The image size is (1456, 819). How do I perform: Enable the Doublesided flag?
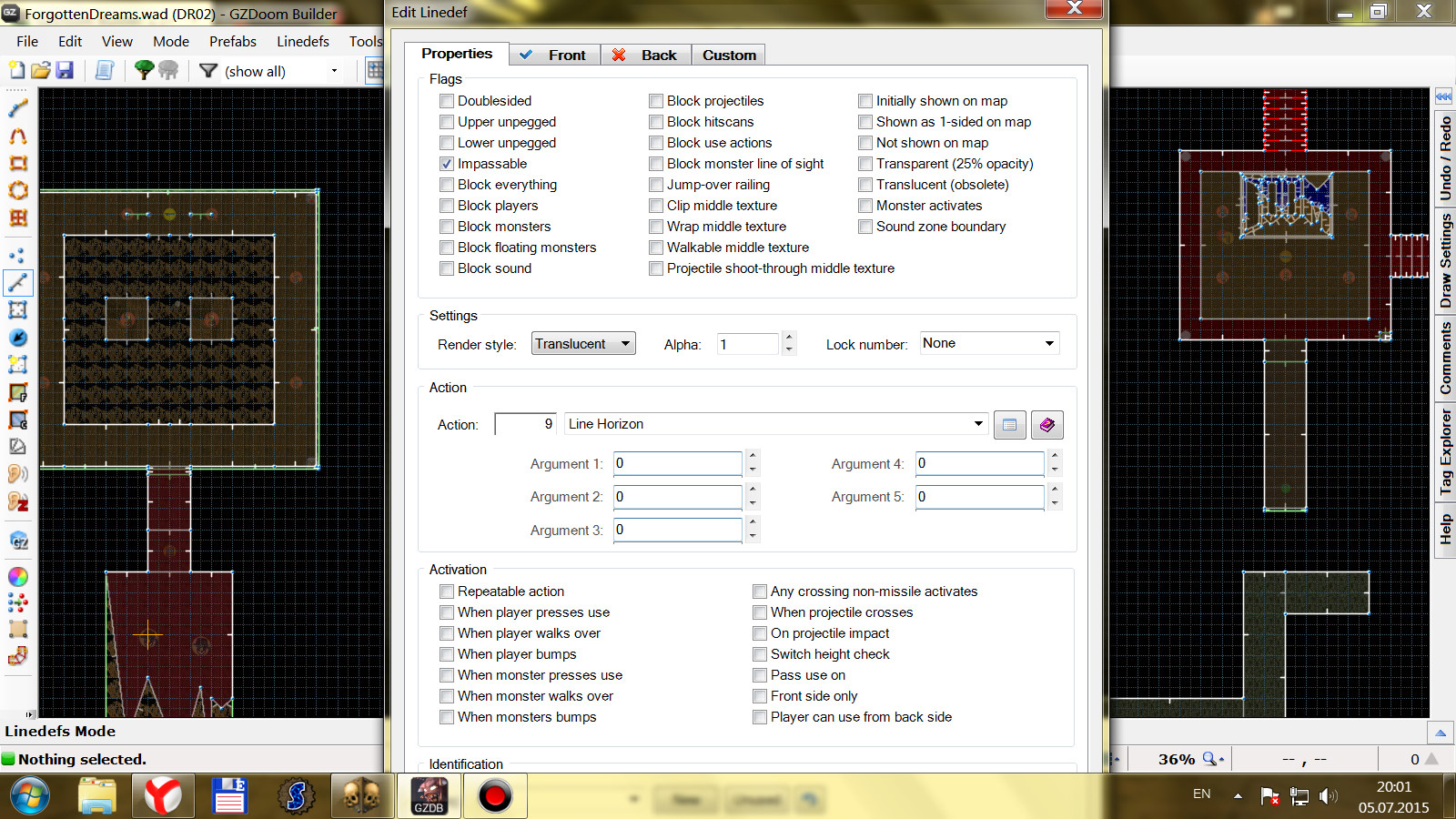(x=447, y=101)
